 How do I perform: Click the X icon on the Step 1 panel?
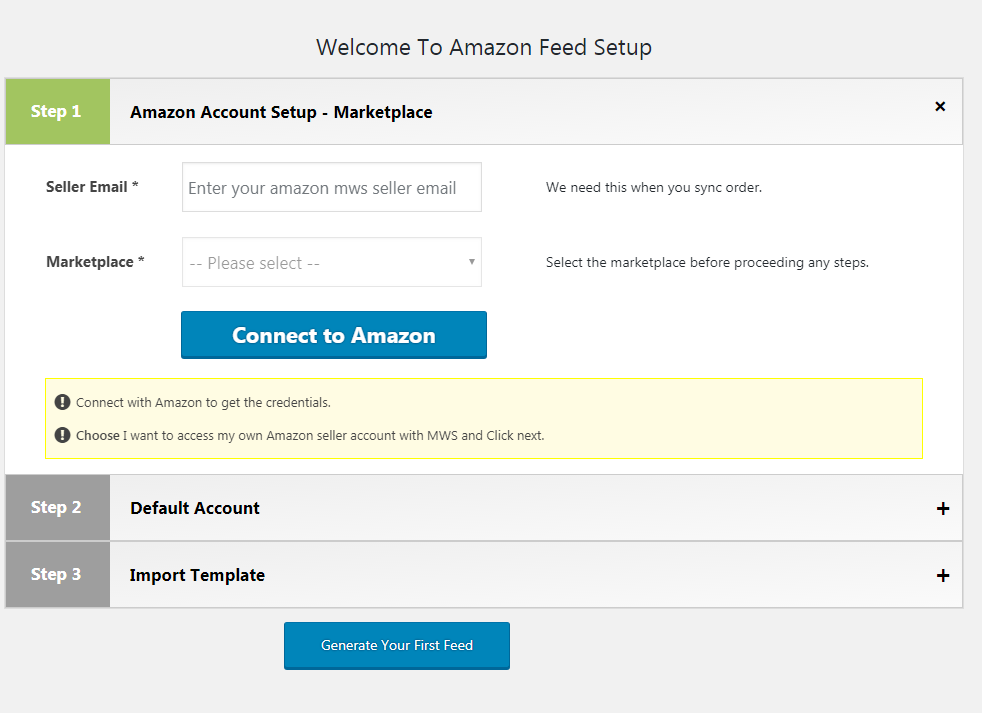pos(940,106)
